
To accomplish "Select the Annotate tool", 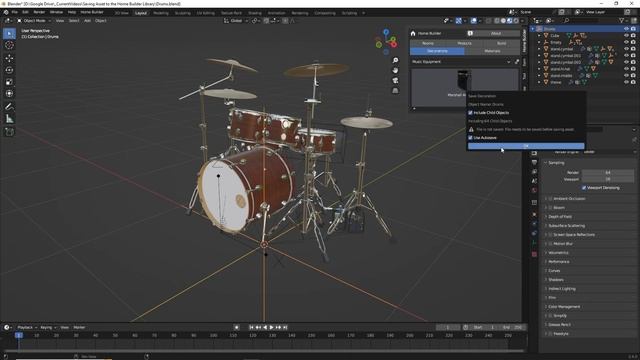I will [x=9, y=107].
